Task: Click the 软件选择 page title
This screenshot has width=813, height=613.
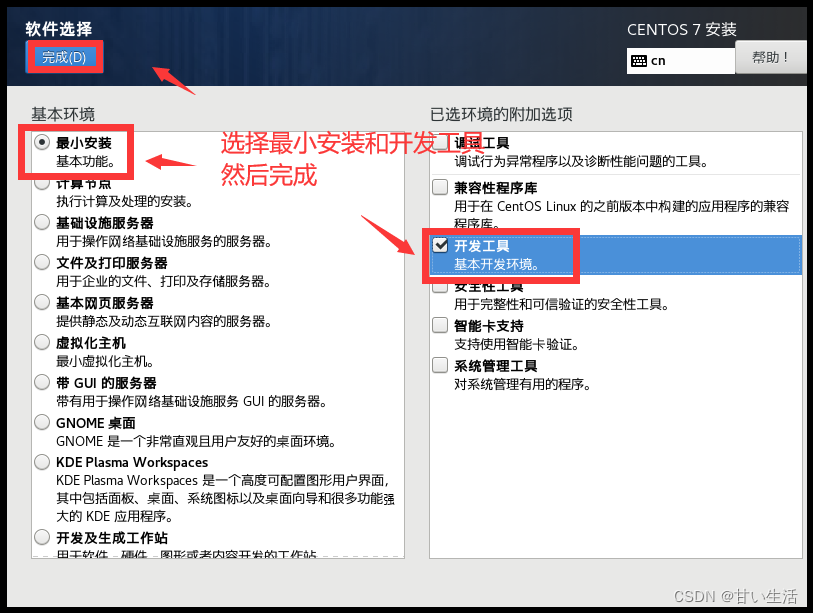Action: click(x=59, y=29)
